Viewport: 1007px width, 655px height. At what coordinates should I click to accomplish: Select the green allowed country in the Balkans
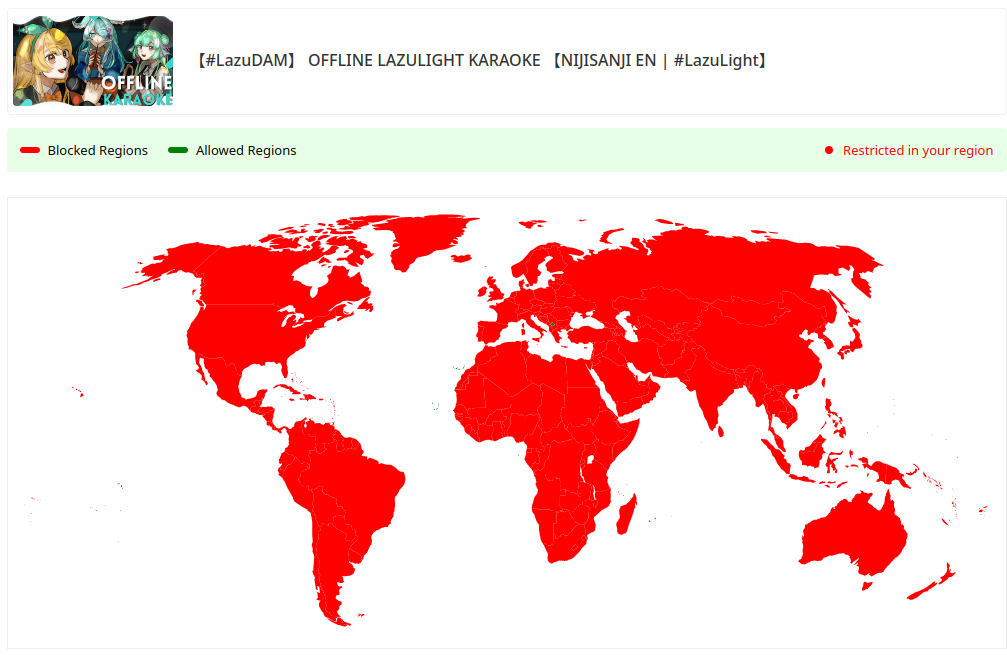click(x=552, y=324)
